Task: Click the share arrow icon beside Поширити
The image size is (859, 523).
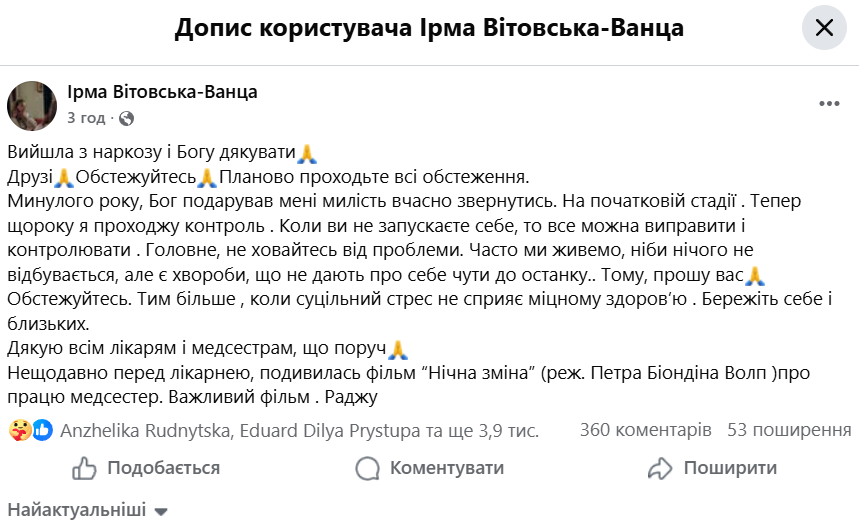Action: click(x=660, y=468)
